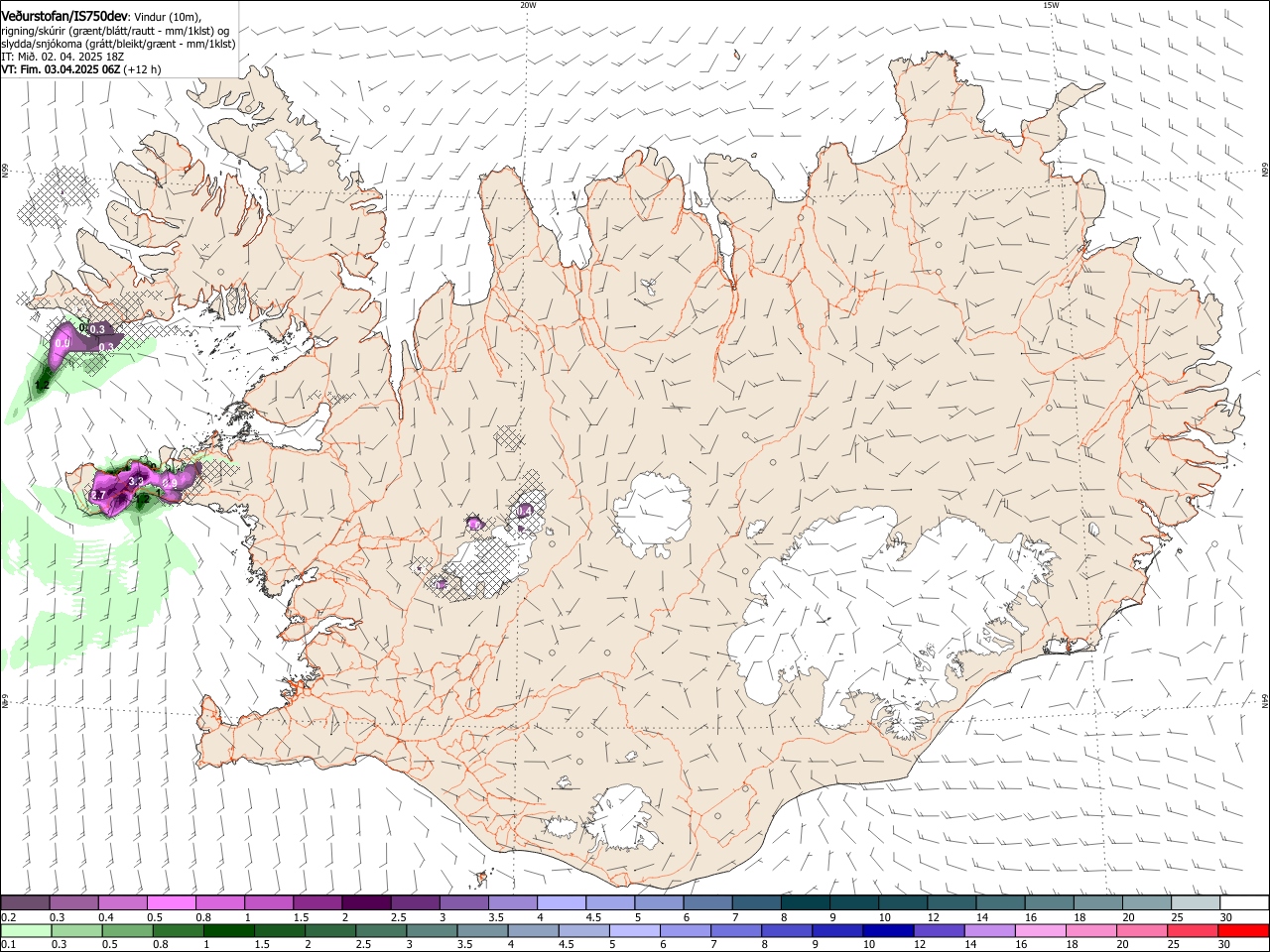Image resolution: width=1270 pixels, height=952 pixels.
Task: Click the 'IT: Mið. 02. 04. 2025 18Z' line
Action: pos(63,57)
